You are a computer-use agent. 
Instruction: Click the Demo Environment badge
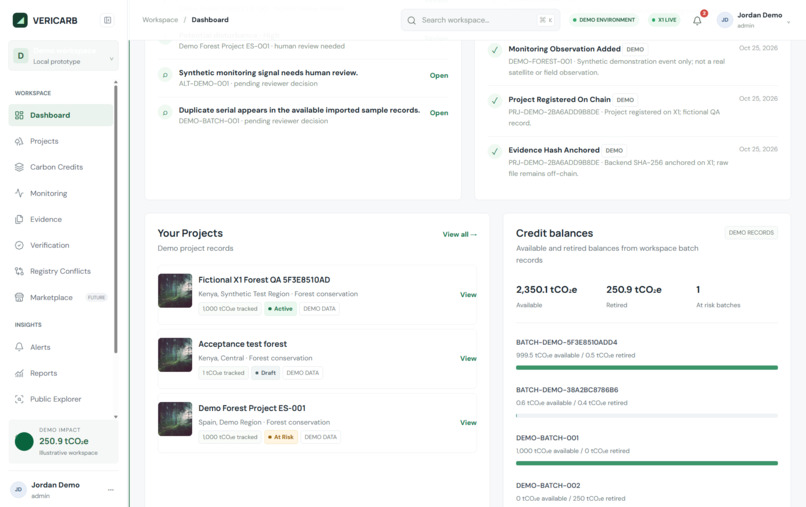pos(603,20)
